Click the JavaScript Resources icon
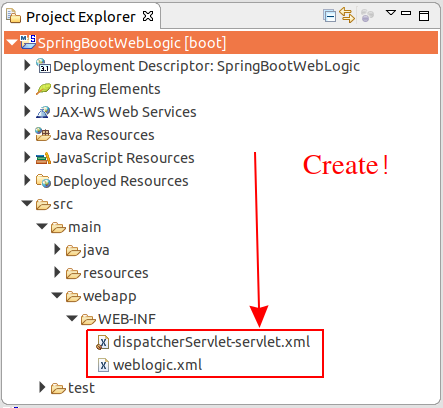The width and height of the screenshot is (443, 408). [x=43, y=158]
